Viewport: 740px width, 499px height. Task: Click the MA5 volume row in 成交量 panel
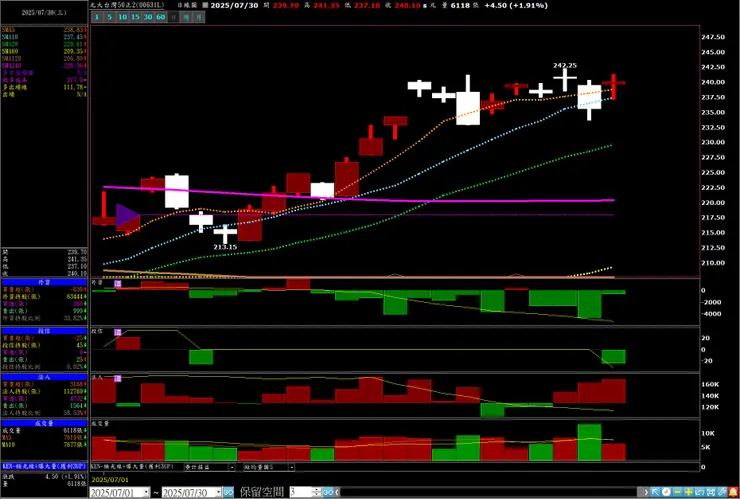[44, 438]
